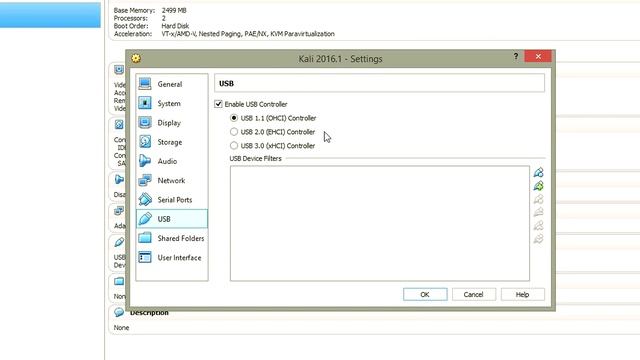
Task: Open the Display settings category
Action: coord(172,122)
